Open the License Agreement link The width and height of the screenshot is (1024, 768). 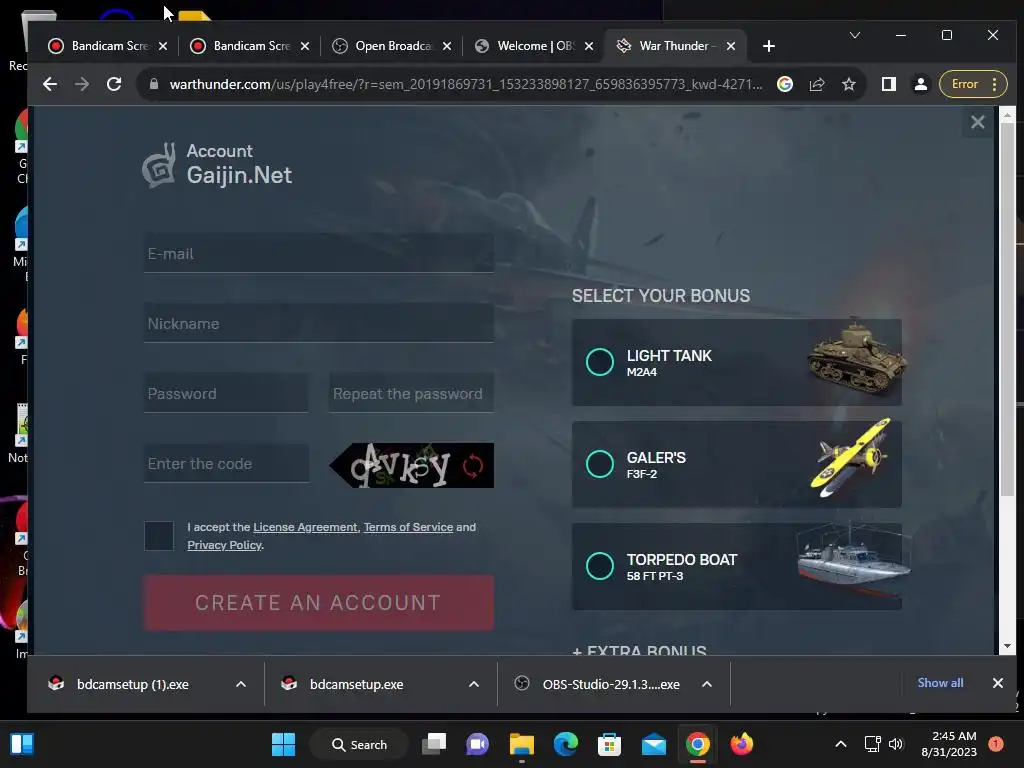tap(305, 527)
